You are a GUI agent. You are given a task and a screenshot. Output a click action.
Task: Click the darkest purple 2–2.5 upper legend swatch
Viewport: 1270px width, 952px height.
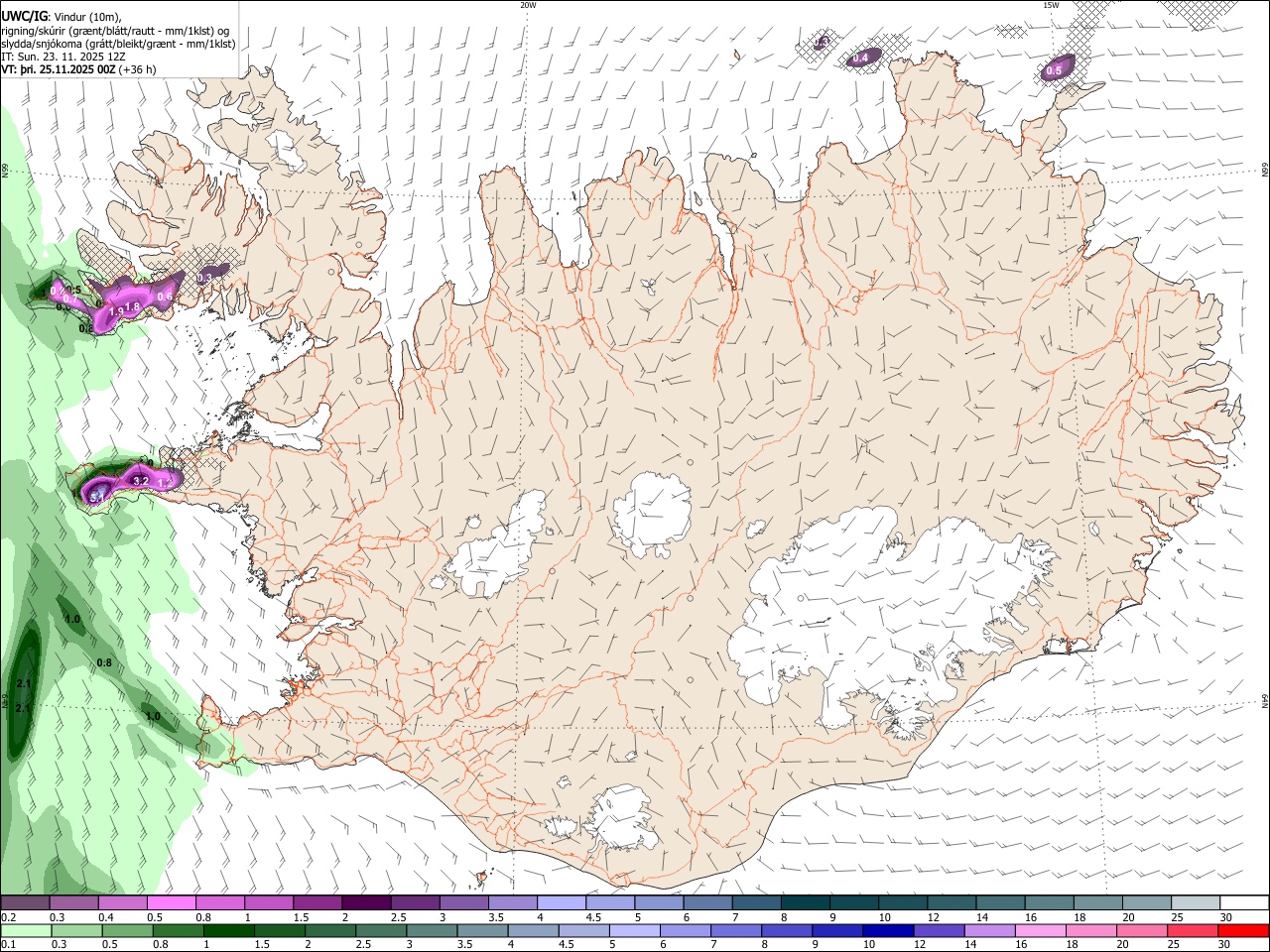365,903
